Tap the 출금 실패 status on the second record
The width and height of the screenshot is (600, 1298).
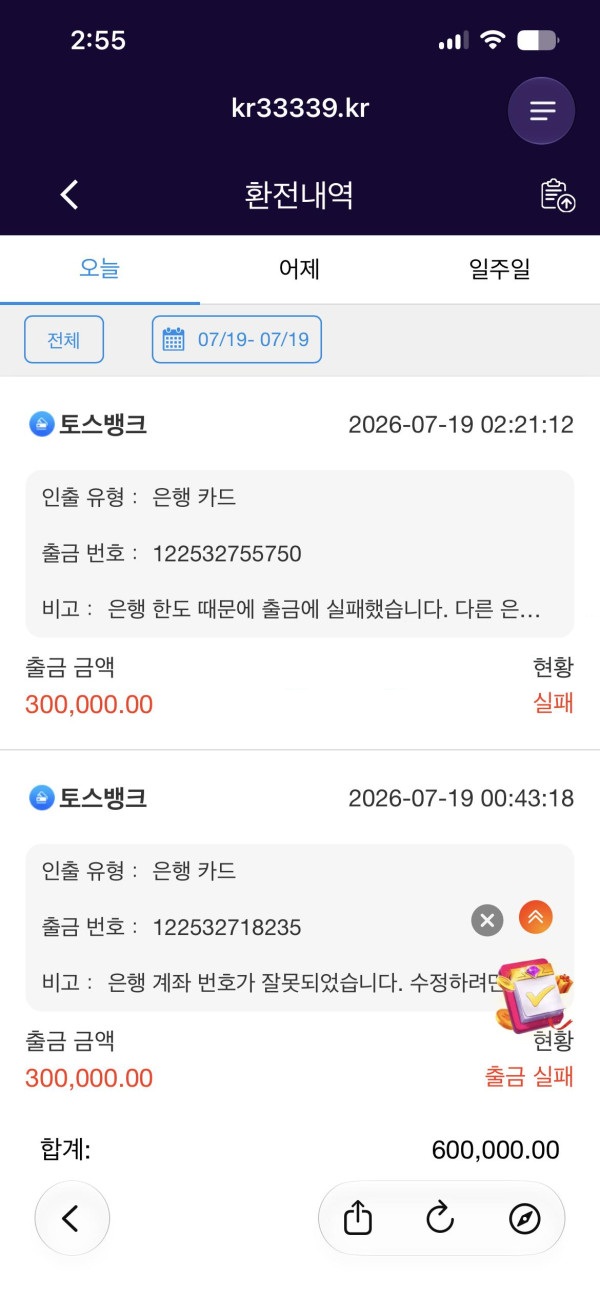[x=529, y=1077]
